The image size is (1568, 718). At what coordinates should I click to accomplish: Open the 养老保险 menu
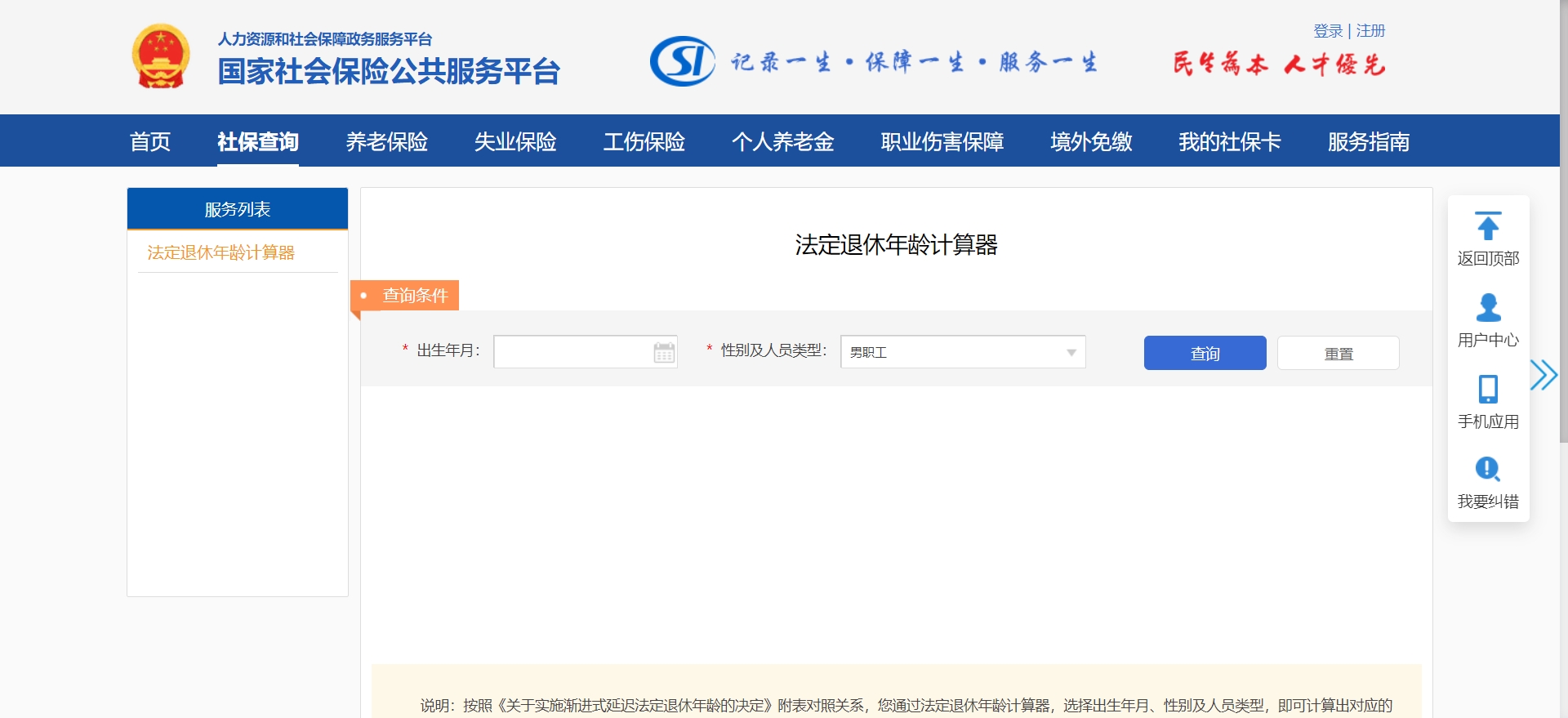tap(386, 142)
